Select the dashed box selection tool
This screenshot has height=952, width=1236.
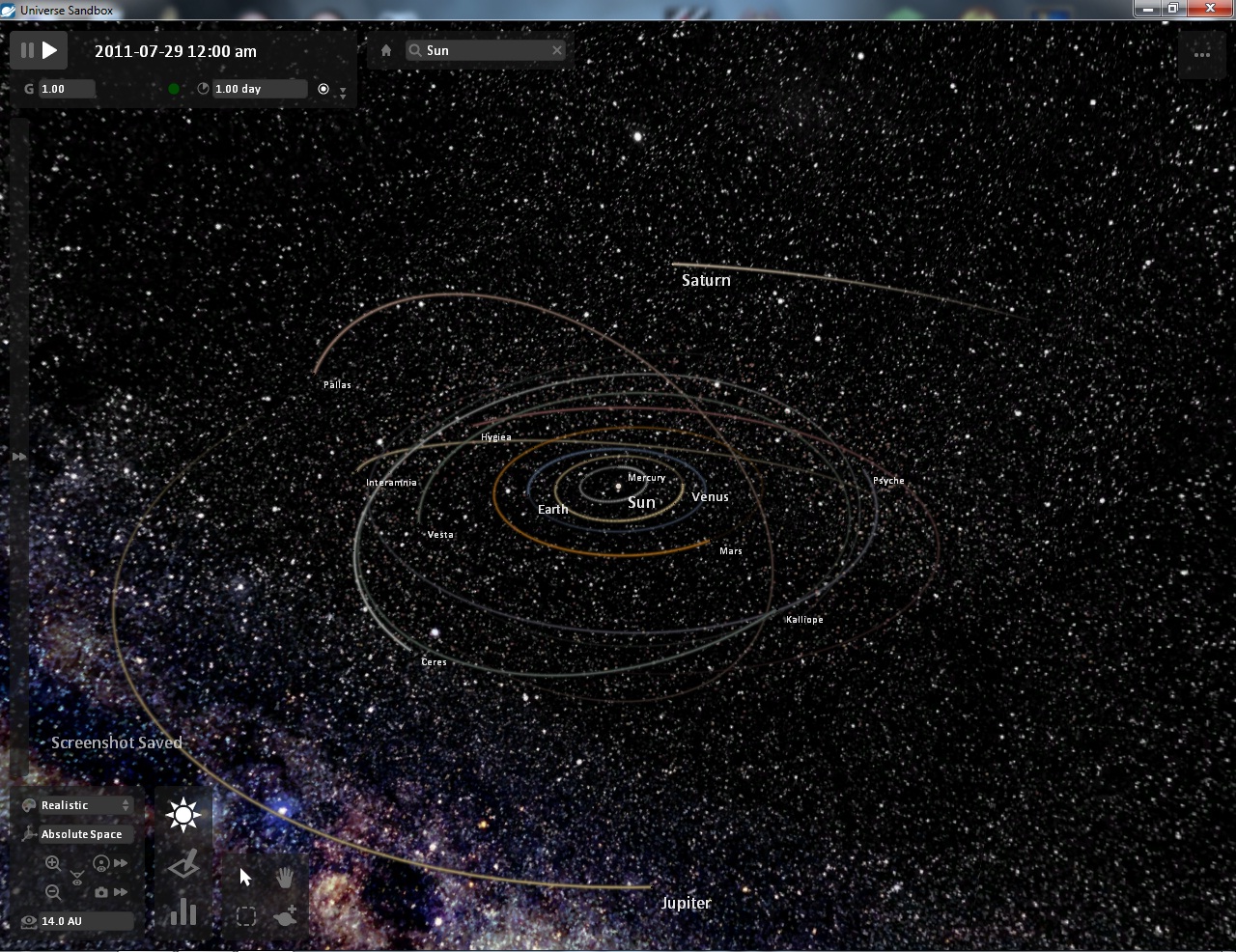tap(246, 916)
